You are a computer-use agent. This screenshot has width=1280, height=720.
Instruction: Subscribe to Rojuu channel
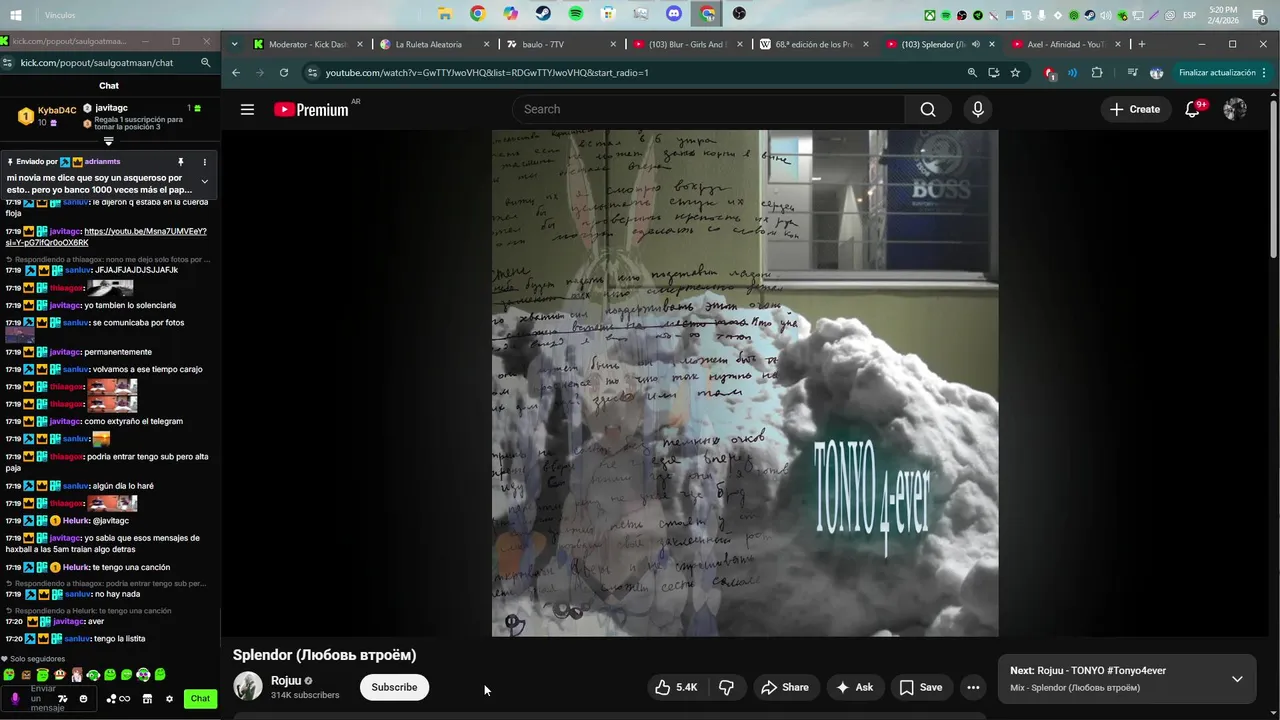[x=394, y=687]
